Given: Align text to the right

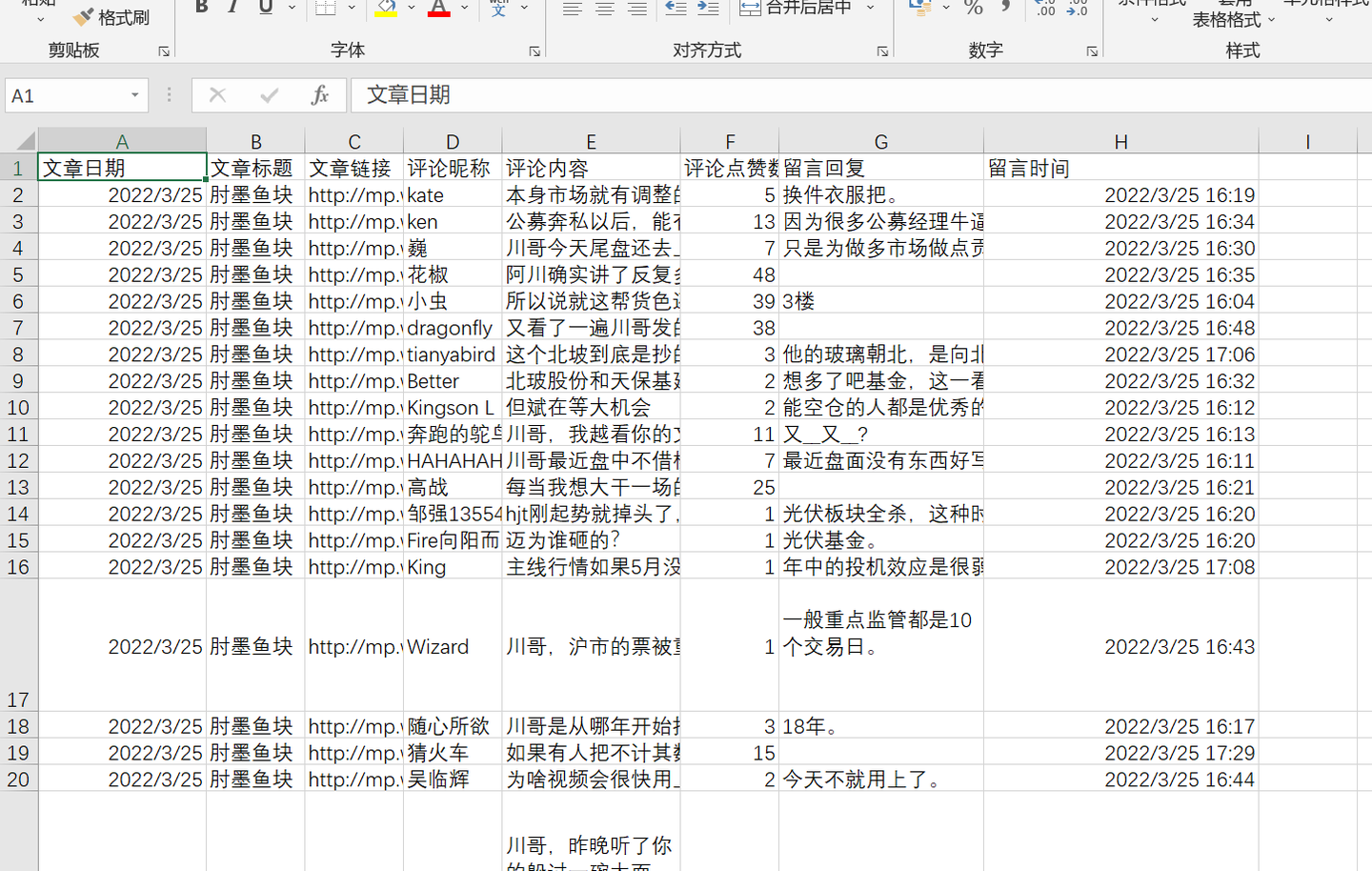Looking at the screenshot, I should point(637,8).
